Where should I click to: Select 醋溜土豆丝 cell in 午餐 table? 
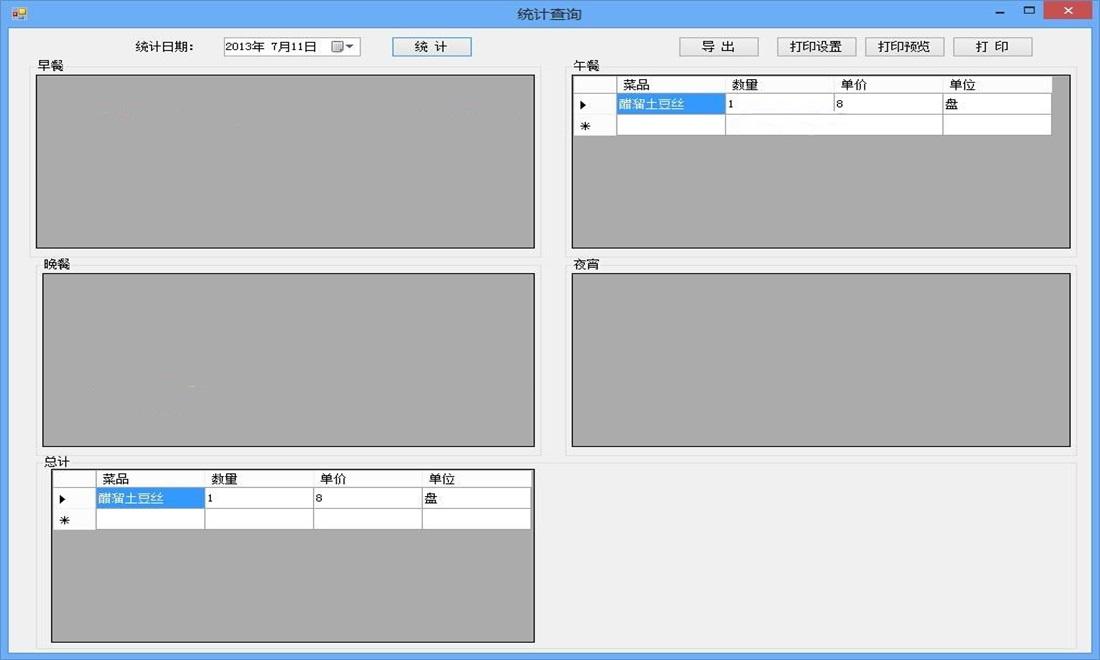[671, 105]
